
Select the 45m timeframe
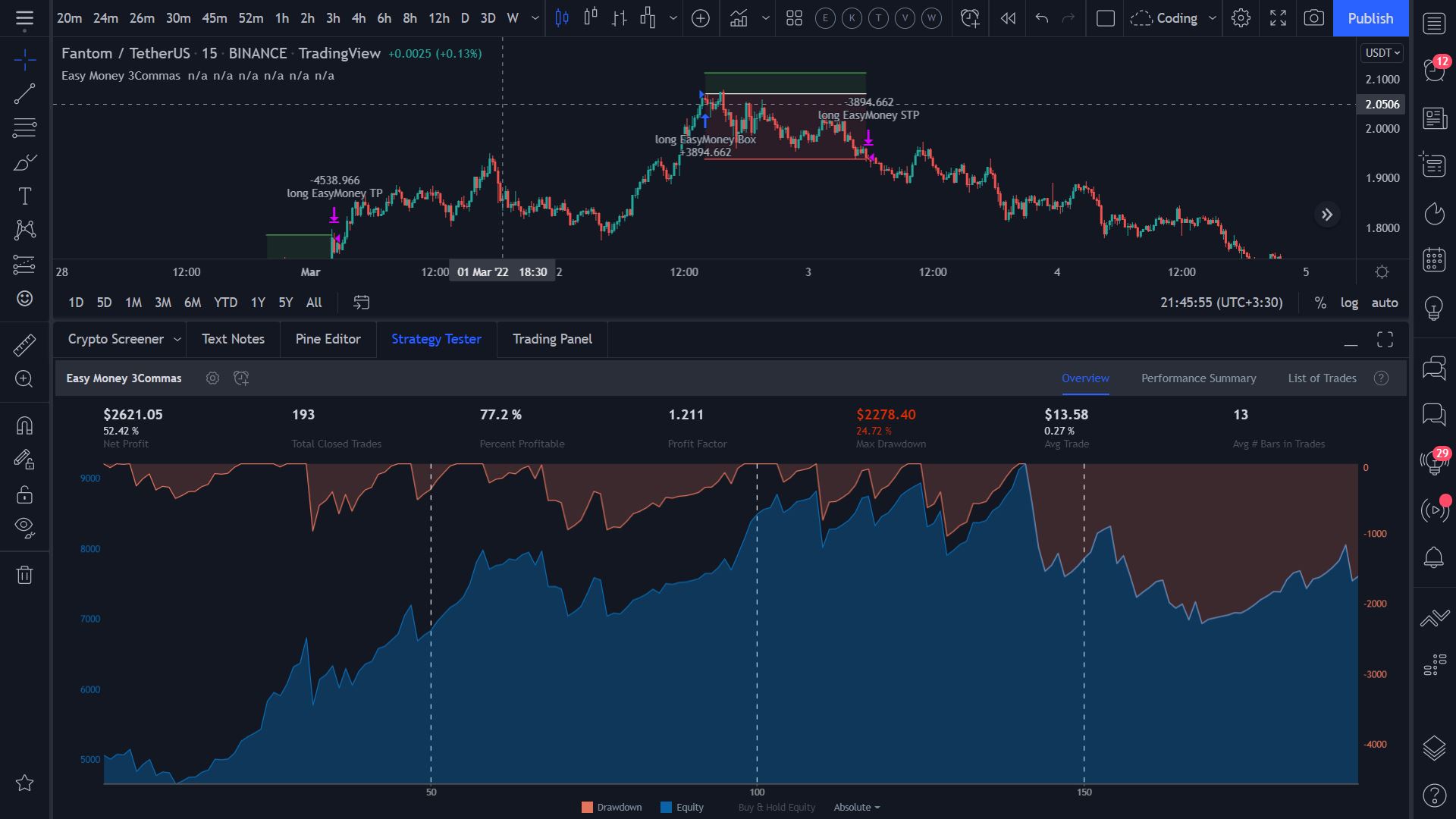click(215, 18)
